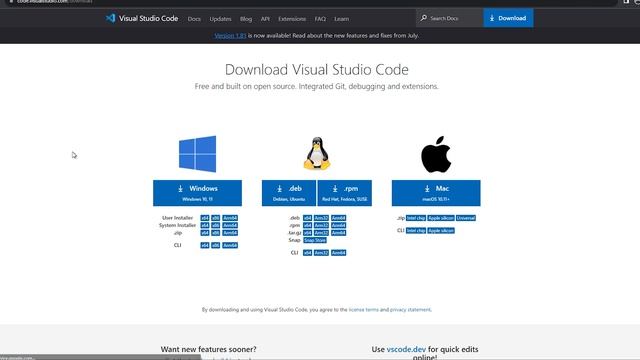Click the Download button in header
This screenshot has width=640, height=360.
(x=508, y=18)
